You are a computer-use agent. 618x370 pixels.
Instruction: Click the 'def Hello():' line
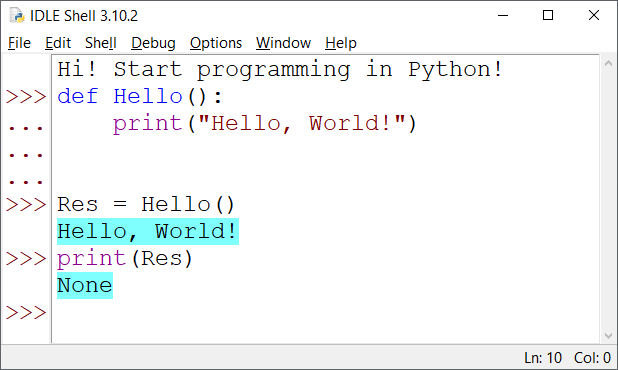[140, 97]
